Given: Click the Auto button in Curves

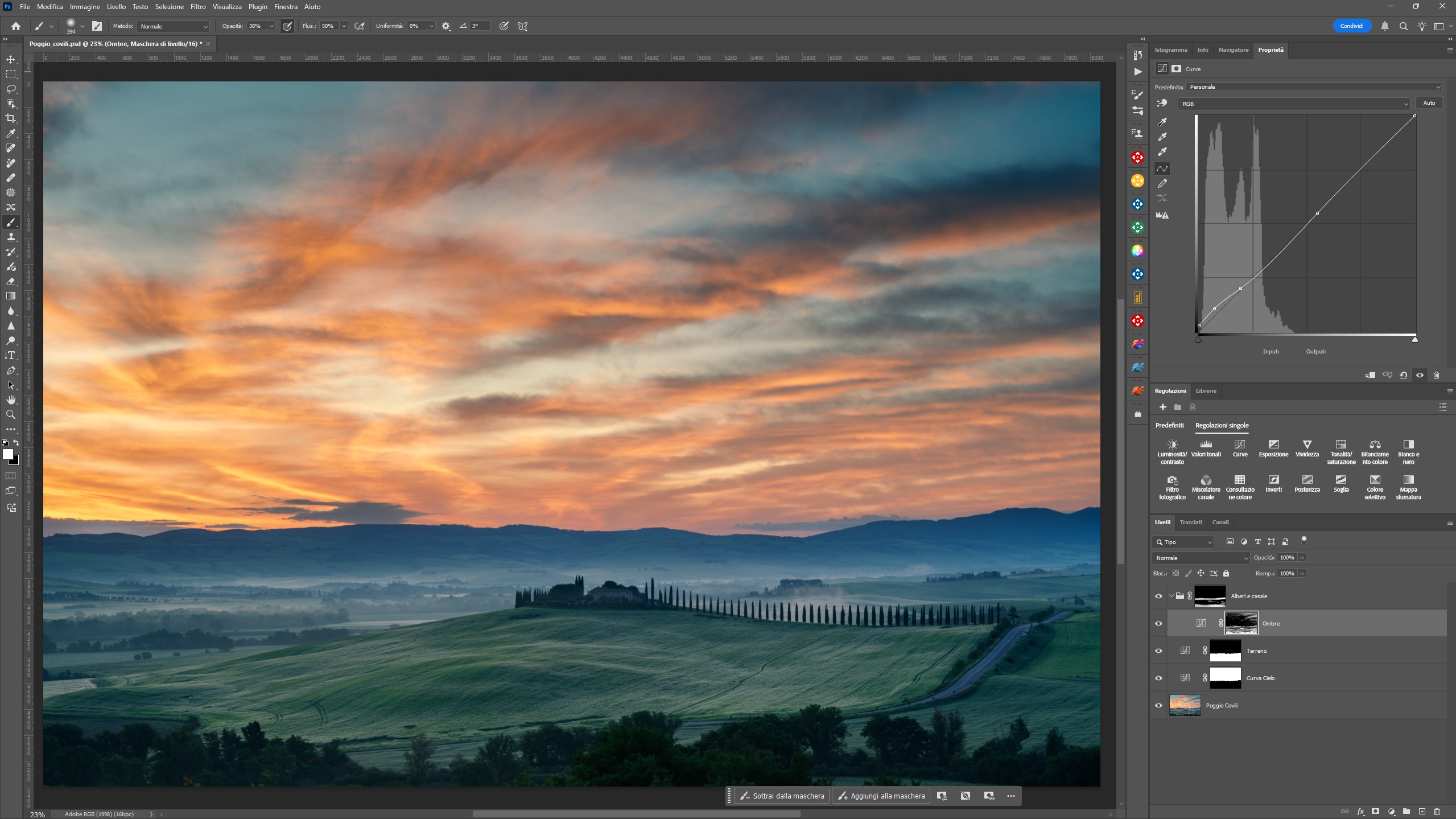Looking at the screenshot, I should 1429,103.
